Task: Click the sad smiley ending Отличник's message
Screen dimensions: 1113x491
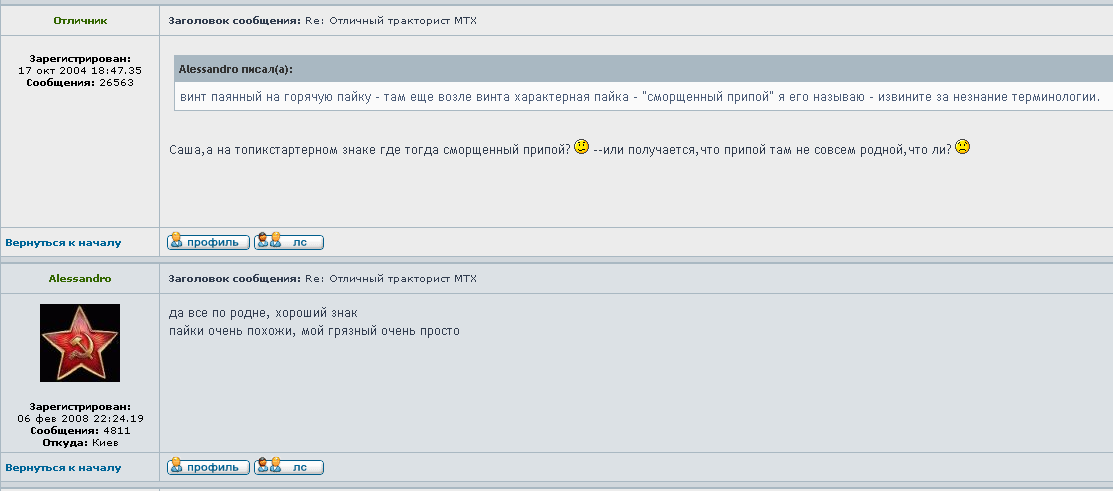Action: tap(962, 147)
